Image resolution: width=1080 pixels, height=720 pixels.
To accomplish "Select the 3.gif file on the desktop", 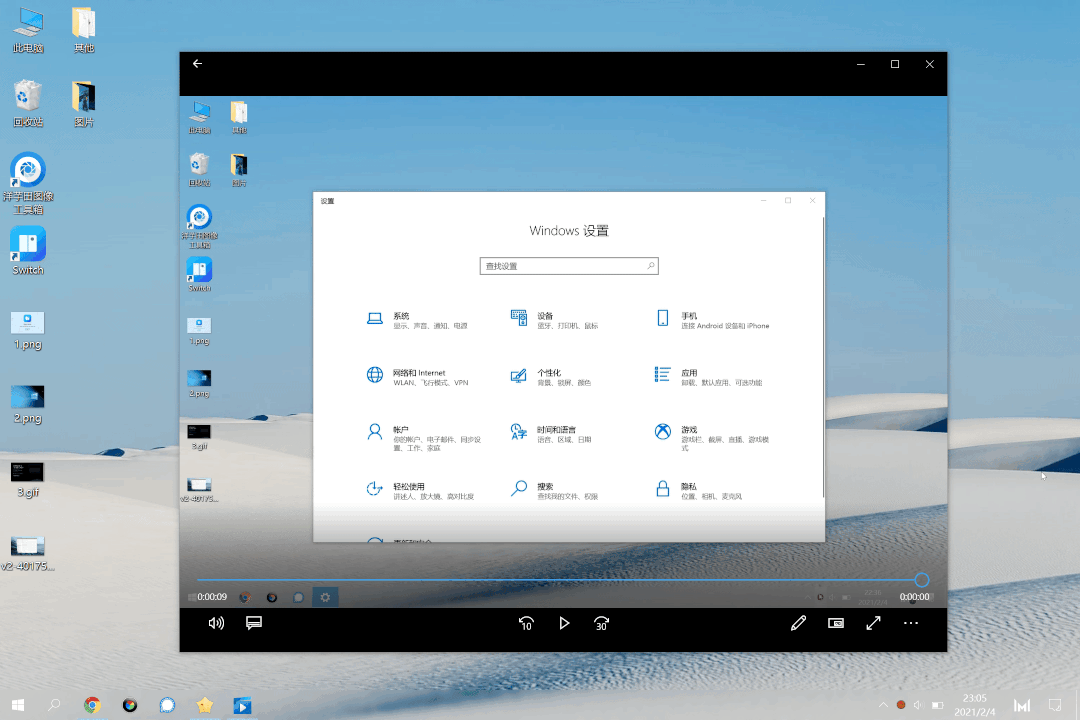I will 28,480.
